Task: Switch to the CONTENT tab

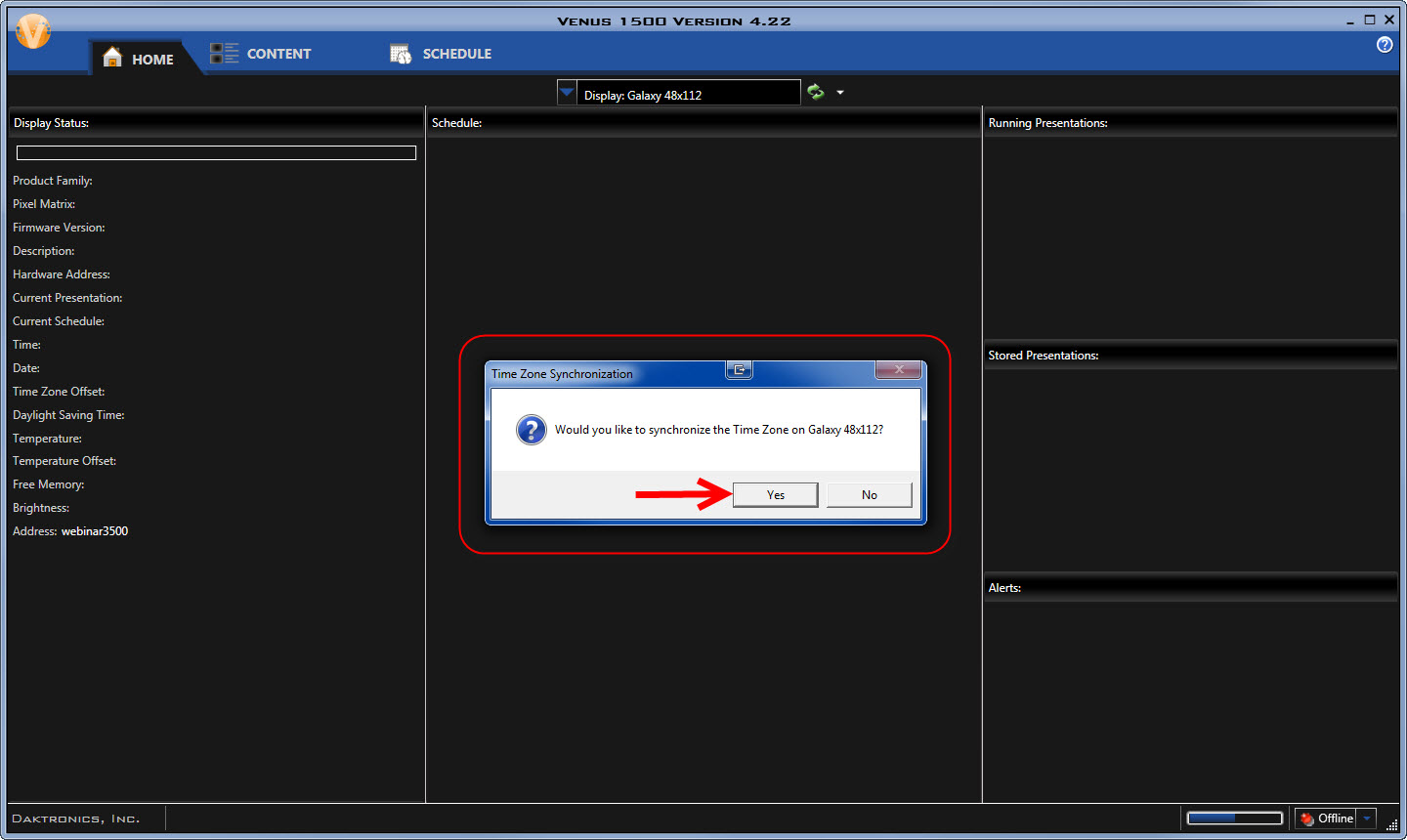Action: [278, 54]
